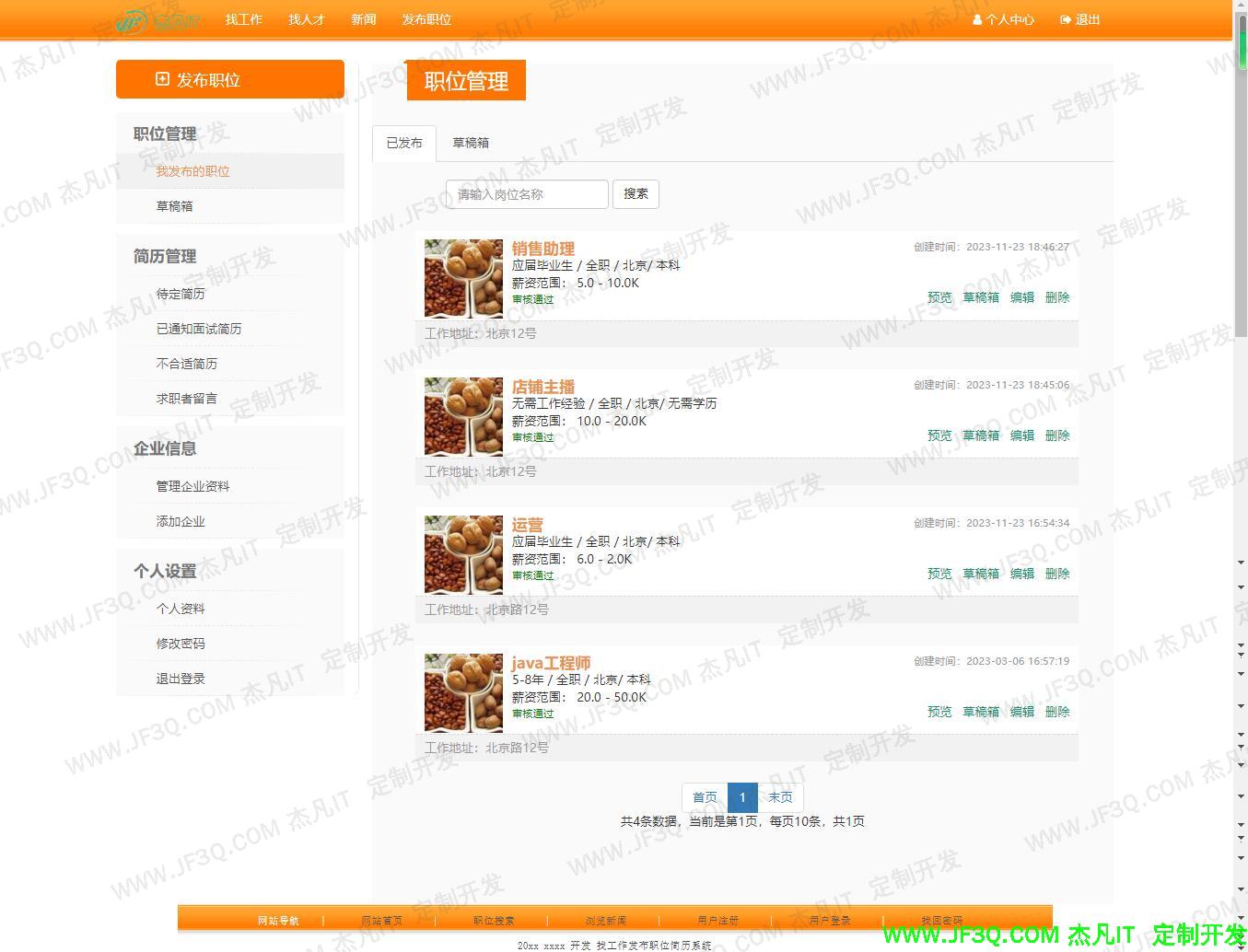The image size is (1248, 952).
Task: Click the java工程师 job thumbnail
Action: point(463,692)
